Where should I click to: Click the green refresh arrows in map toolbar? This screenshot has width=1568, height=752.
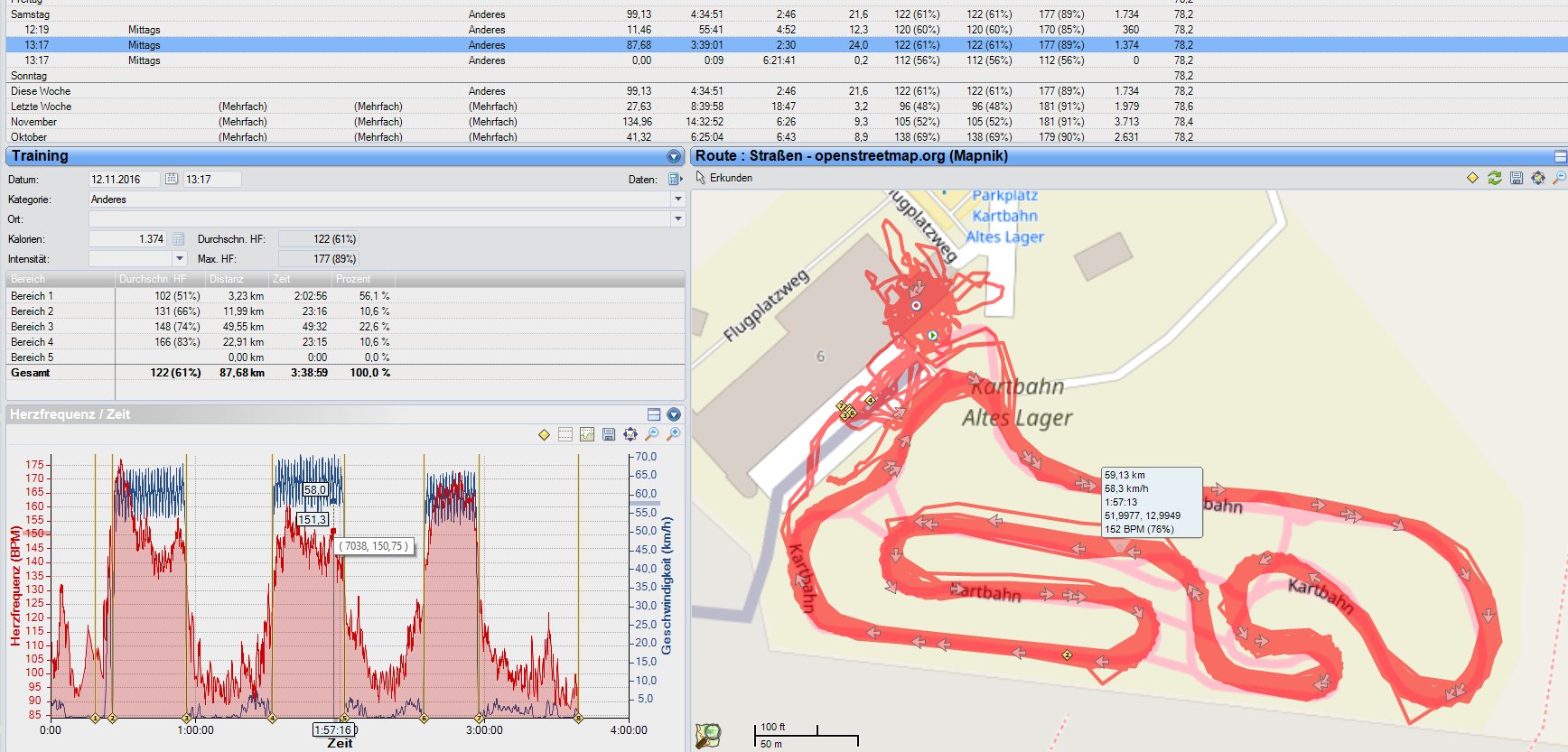[x=1495, y=178]
